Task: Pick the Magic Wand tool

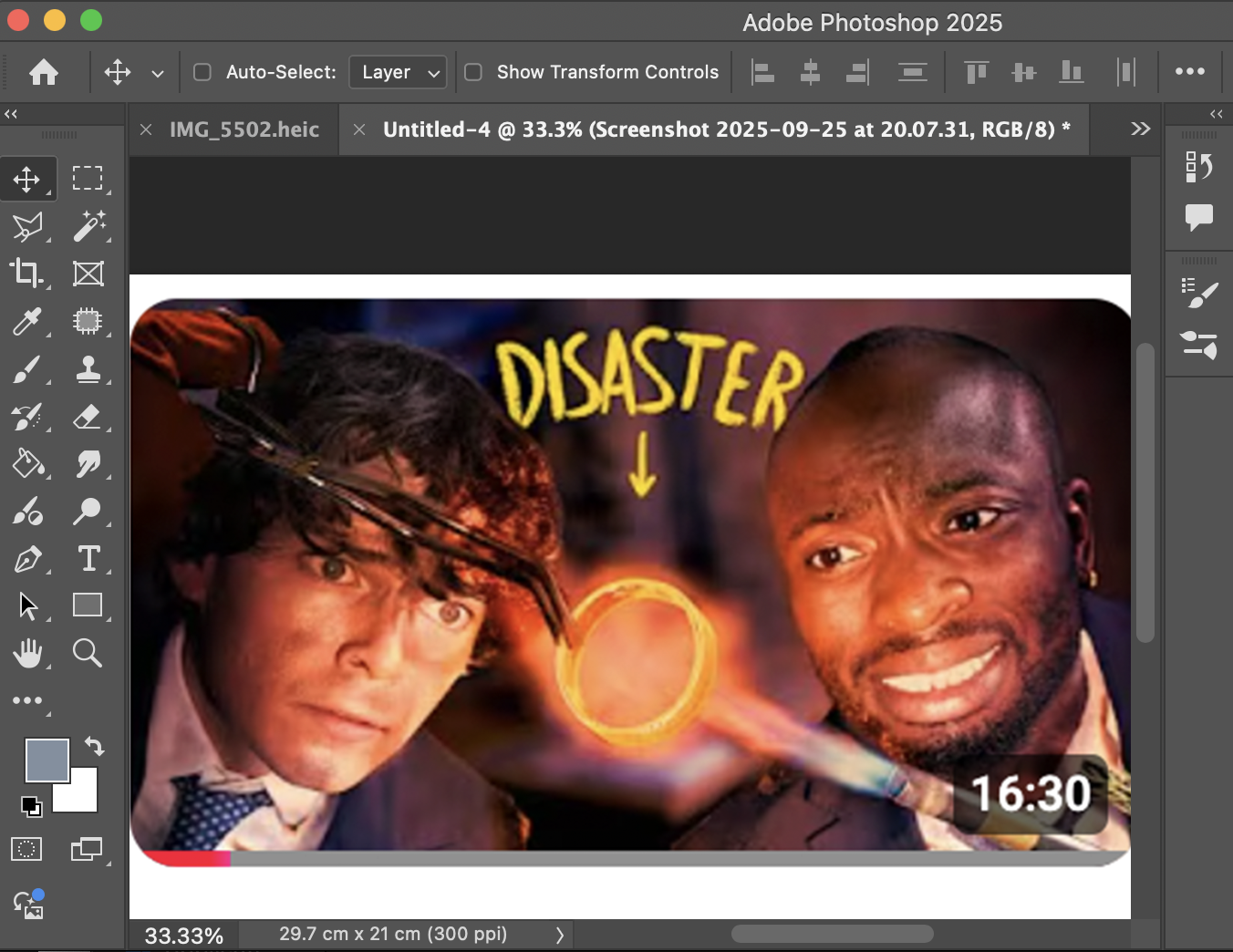Action: click(x=88, y=226)
